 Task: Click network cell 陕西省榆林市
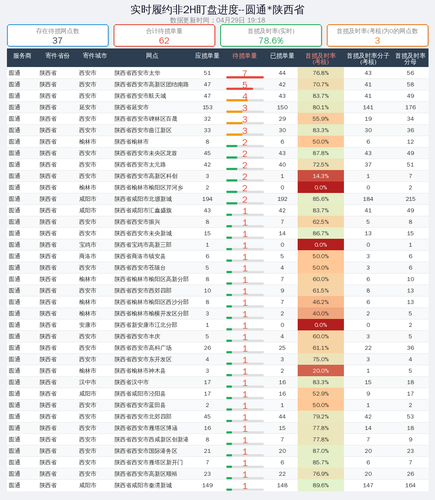pyautogui.click(x=132, y=142)
